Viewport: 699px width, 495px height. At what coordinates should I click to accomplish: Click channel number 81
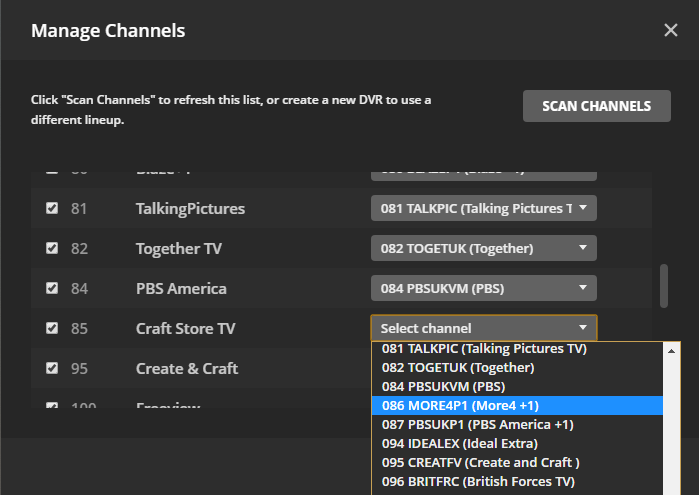coord(79,208)
